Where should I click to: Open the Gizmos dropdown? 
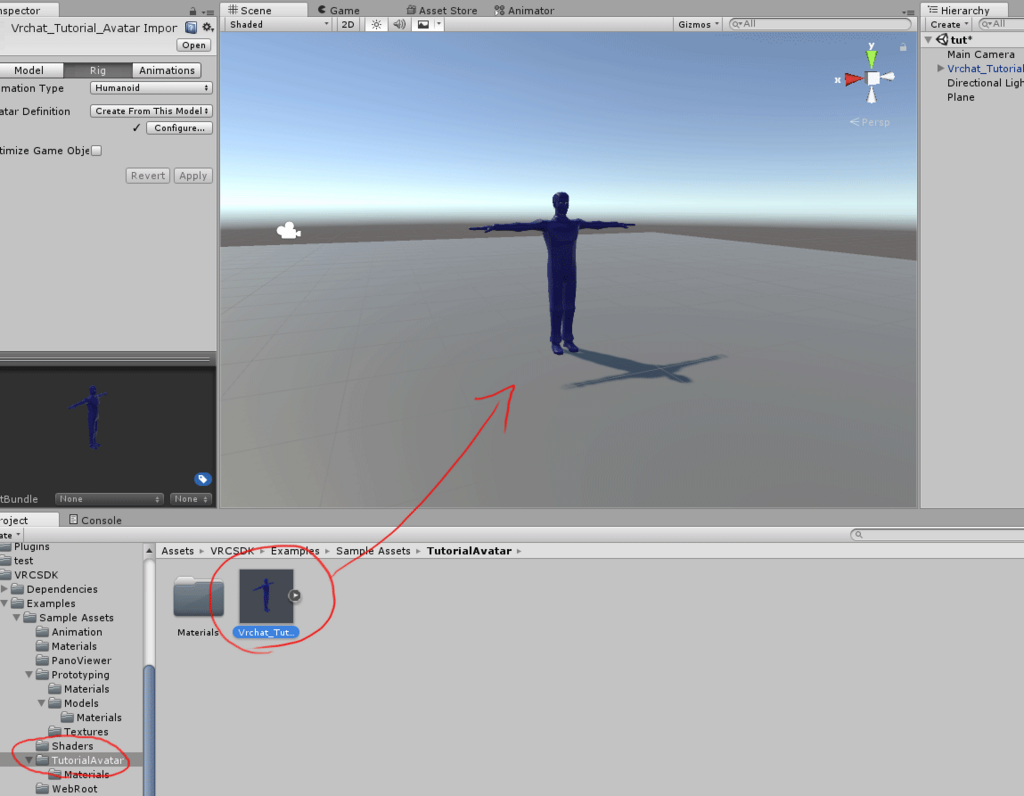tap(698, 24)
